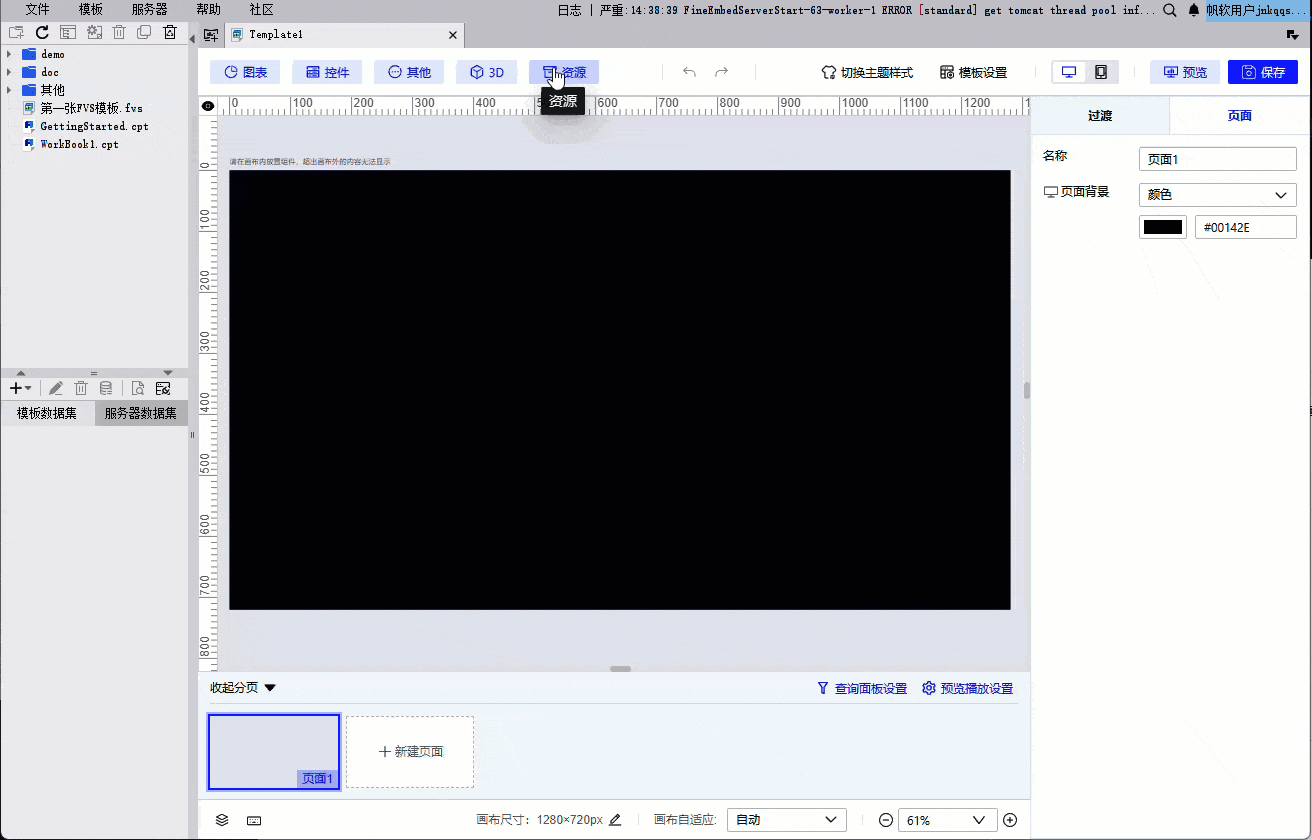
Task: Click the black page background color swatch
Action: coord(1162,226)
